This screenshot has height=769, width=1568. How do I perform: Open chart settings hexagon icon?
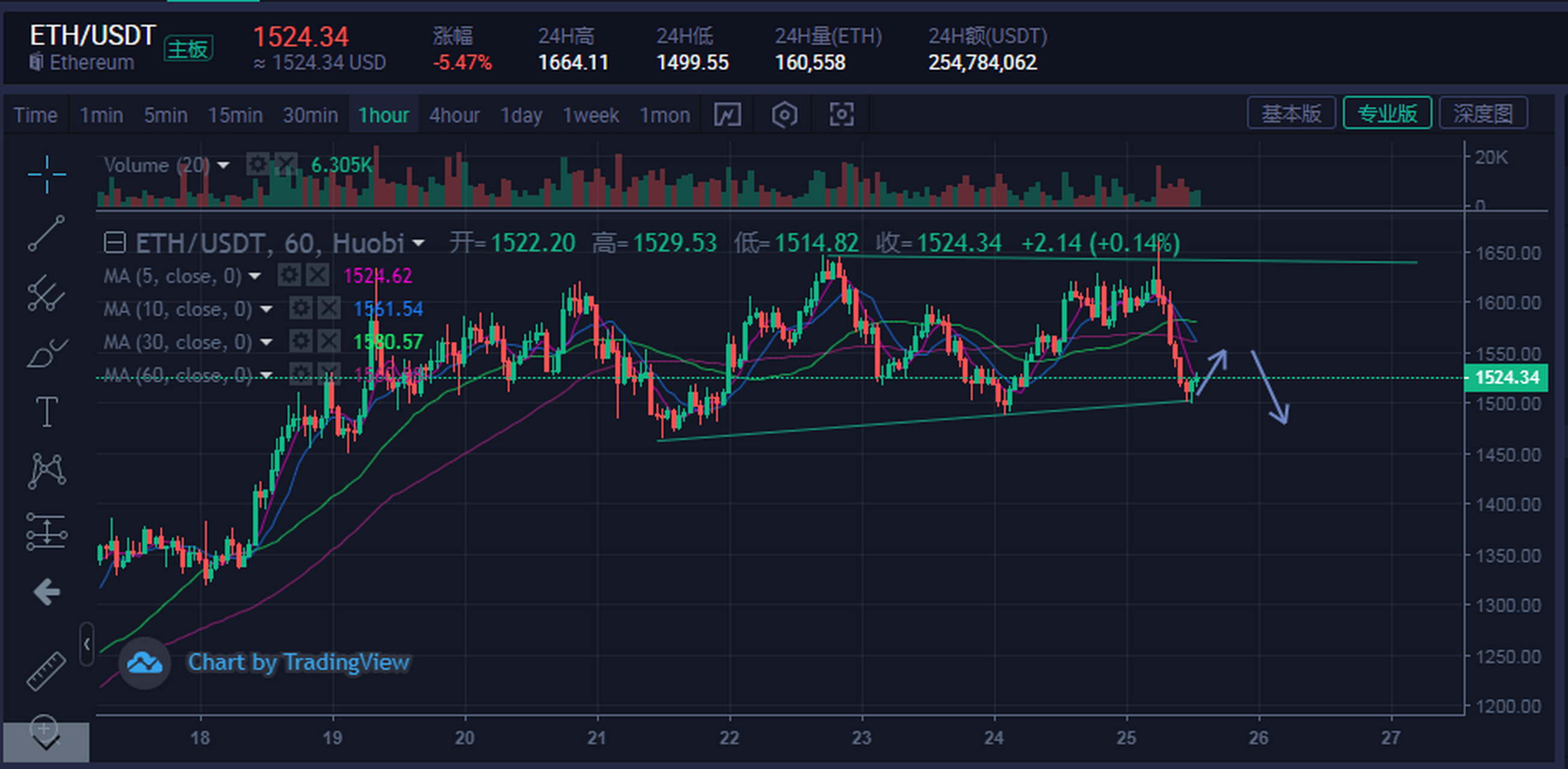point(785,115)
